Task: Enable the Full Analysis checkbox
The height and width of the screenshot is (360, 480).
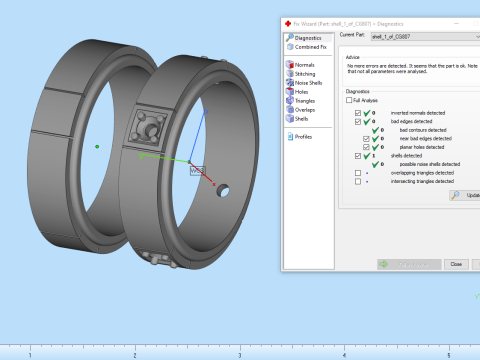Action: [349, 100]
